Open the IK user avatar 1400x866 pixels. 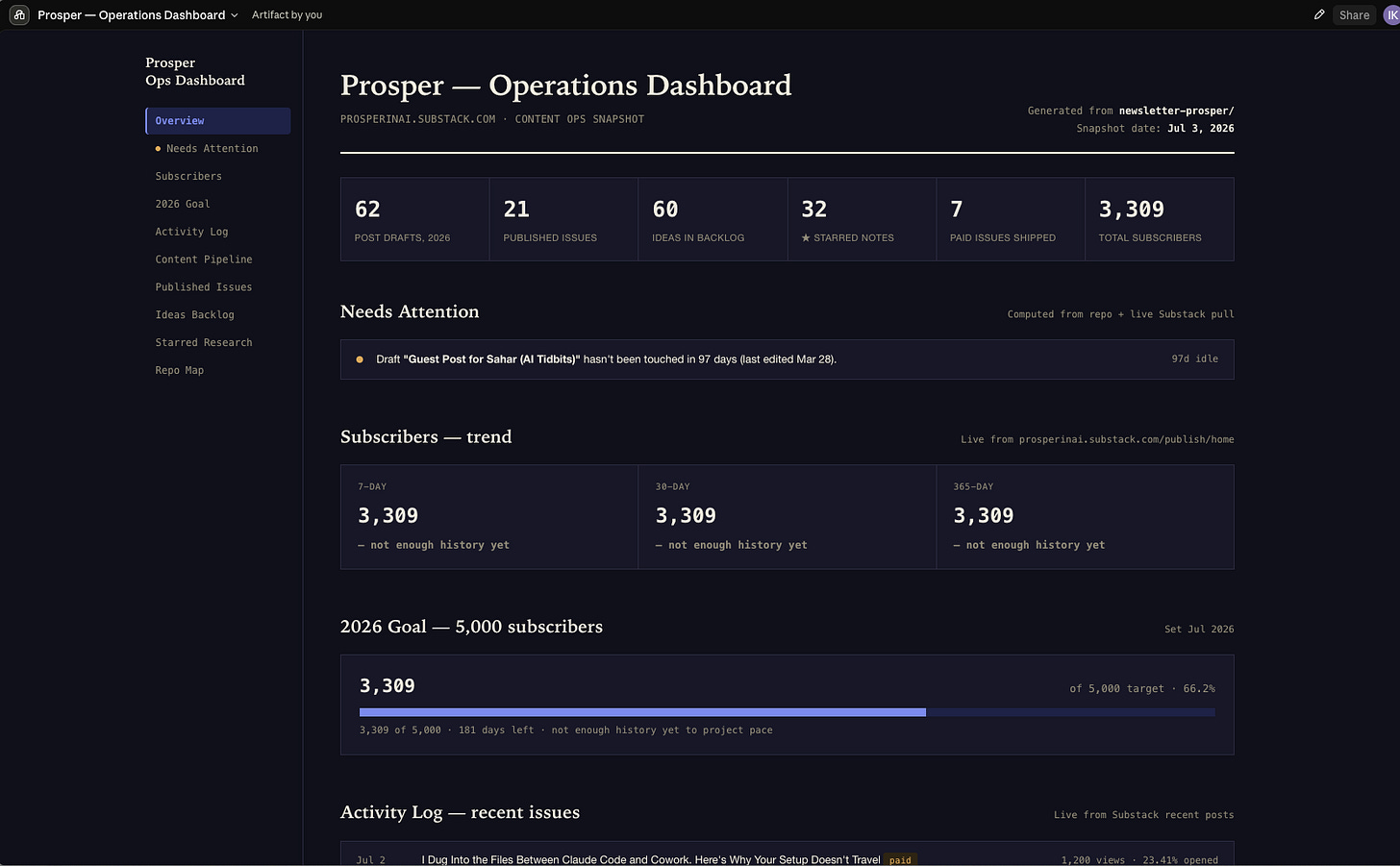[x=1391, y=15]
